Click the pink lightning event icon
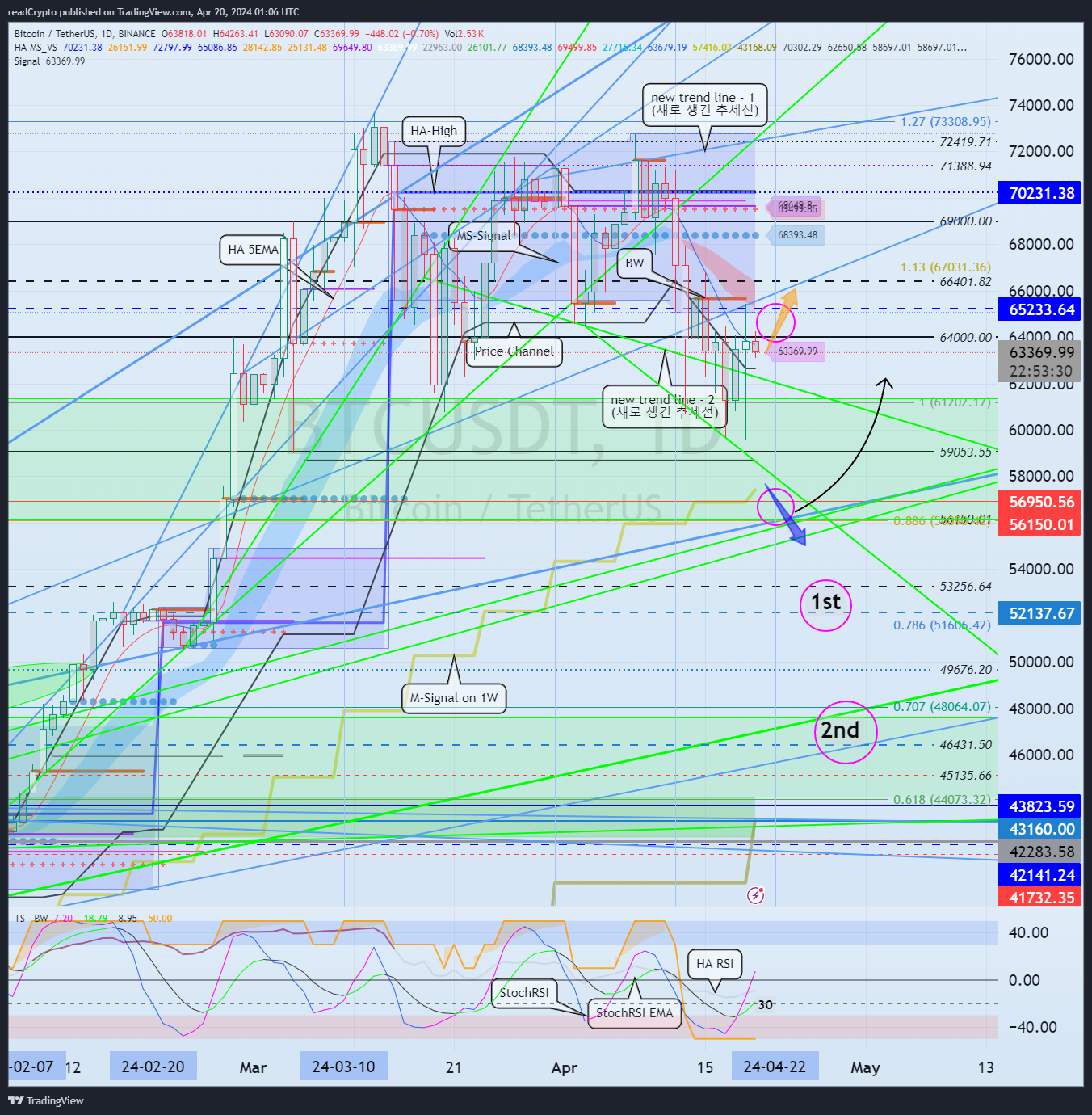The image size is (1092, 1115). [756, 894]
